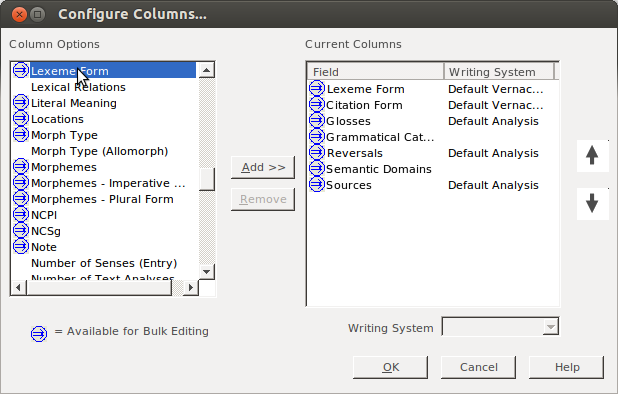Click bulk-edit icon beside Morphemes - Imperative
This screenshot has width=618, height=394.
click(20, 183)
